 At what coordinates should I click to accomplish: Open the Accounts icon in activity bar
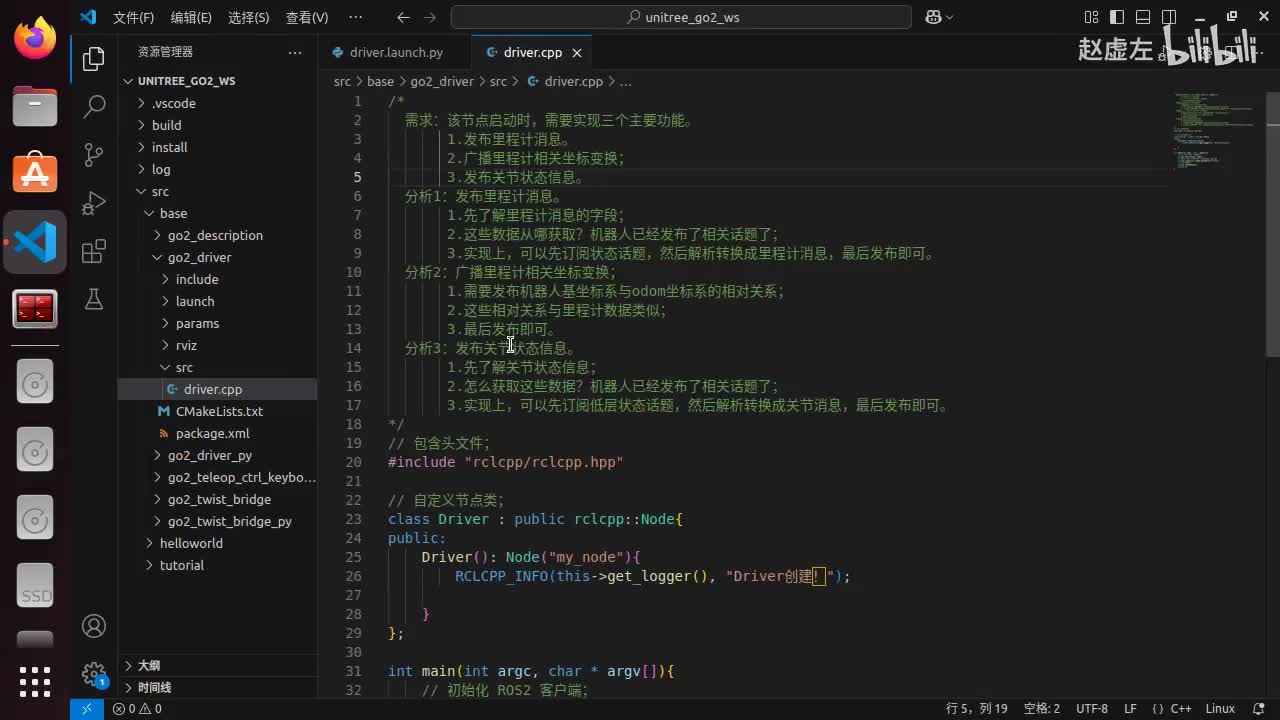[x=94, y=626]
